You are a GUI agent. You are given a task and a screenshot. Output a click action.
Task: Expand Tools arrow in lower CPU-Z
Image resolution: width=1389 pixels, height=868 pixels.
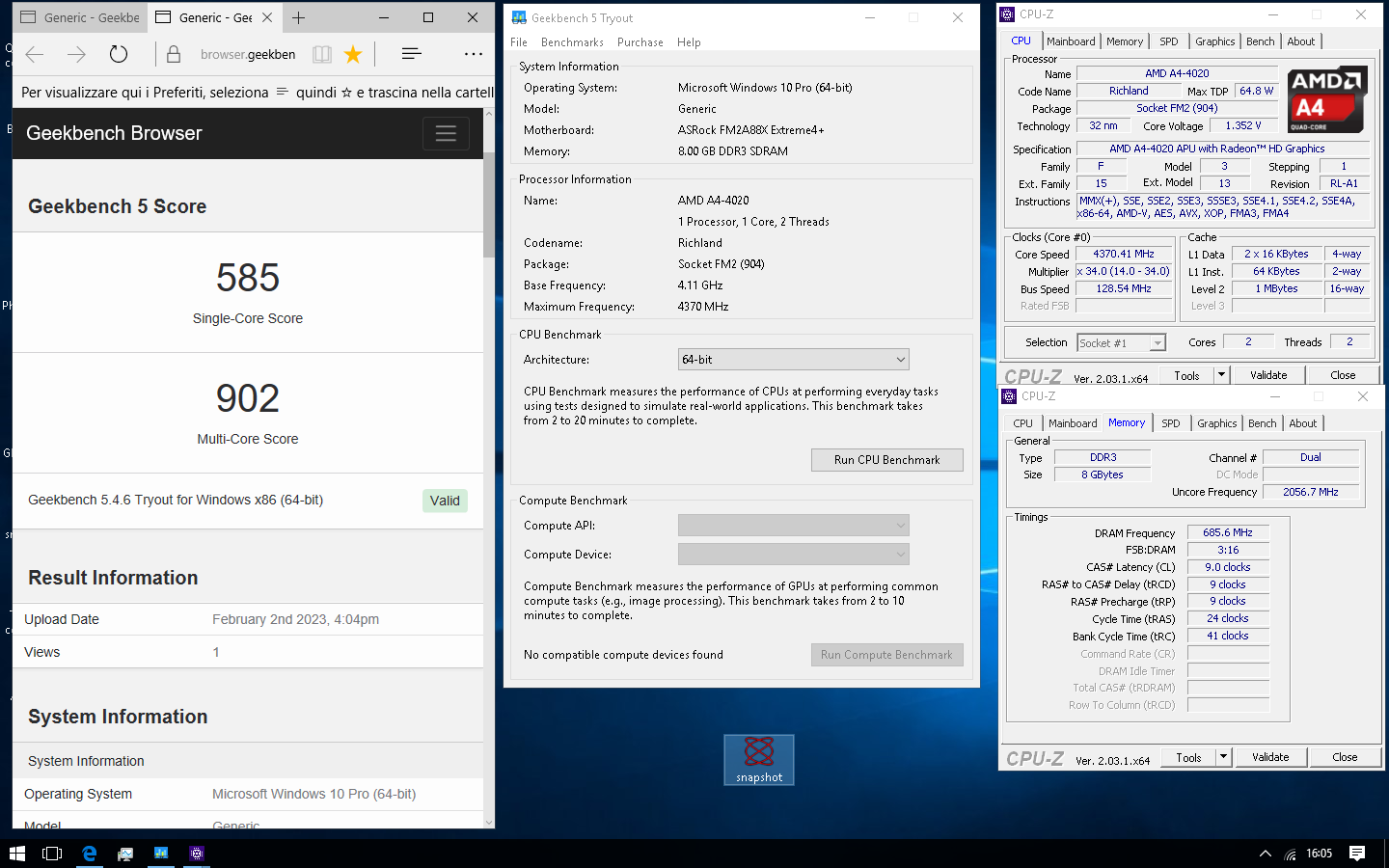pos(1223,757)
